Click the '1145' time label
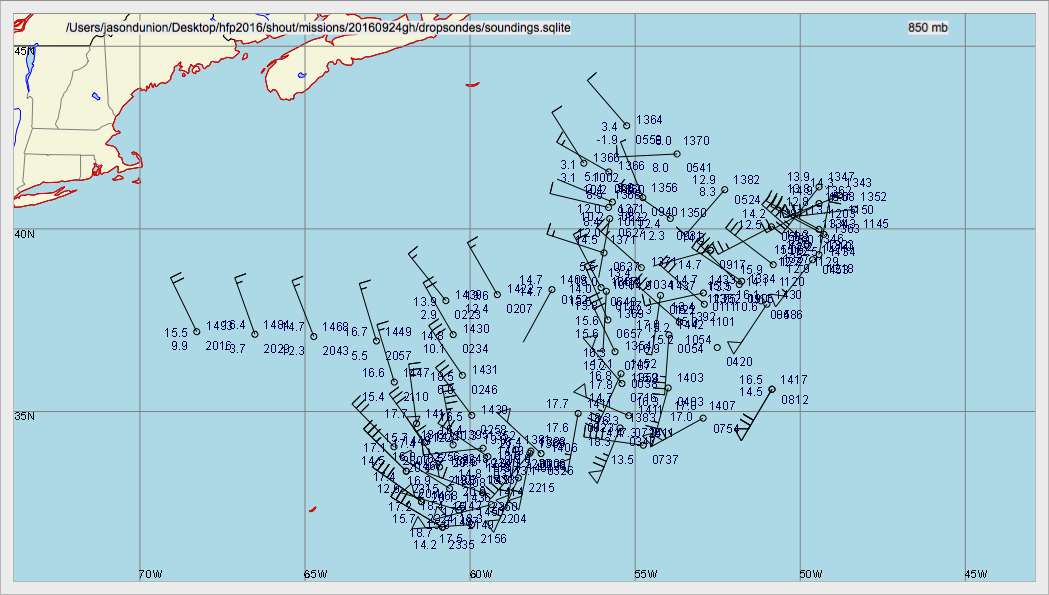The image size is (1049, 595). click(x=876, y=224)
